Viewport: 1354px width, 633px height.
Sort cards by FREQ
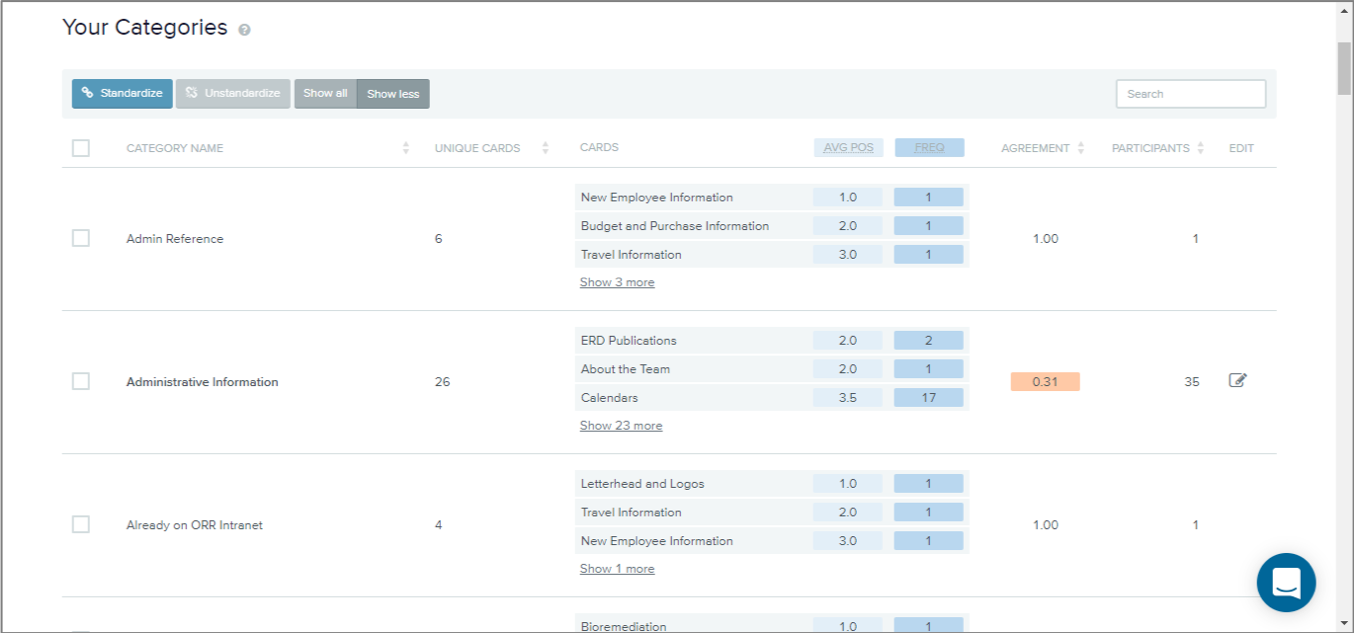[929, 148]
